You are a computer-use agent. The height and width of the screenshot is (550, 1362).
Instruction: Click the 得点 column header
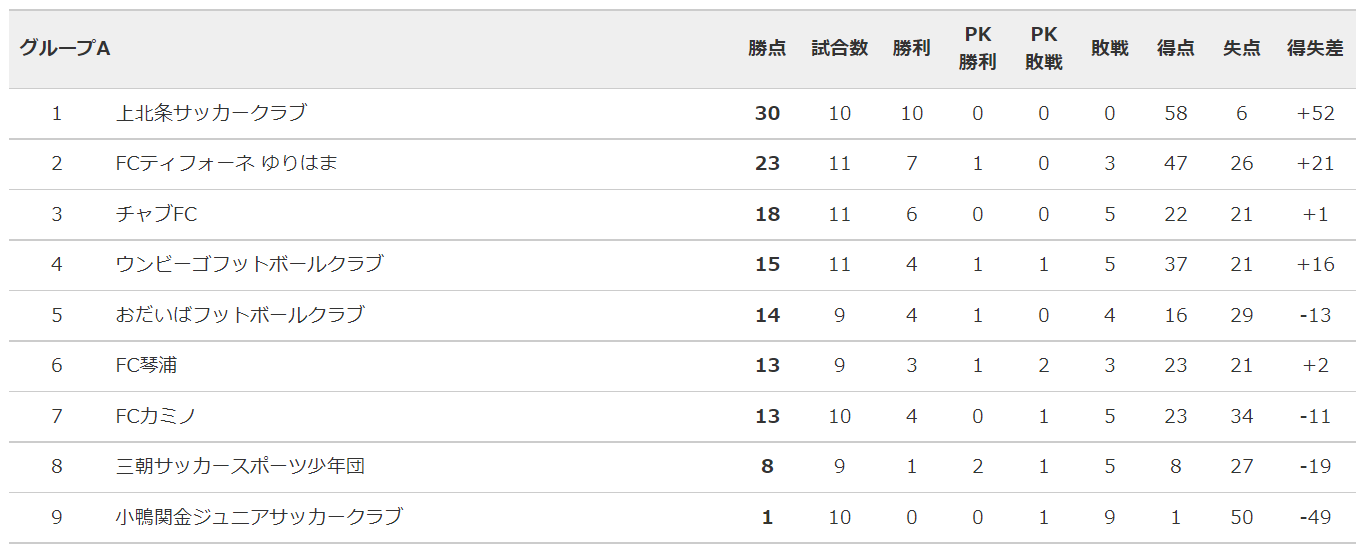click(x=1176, y=48)
